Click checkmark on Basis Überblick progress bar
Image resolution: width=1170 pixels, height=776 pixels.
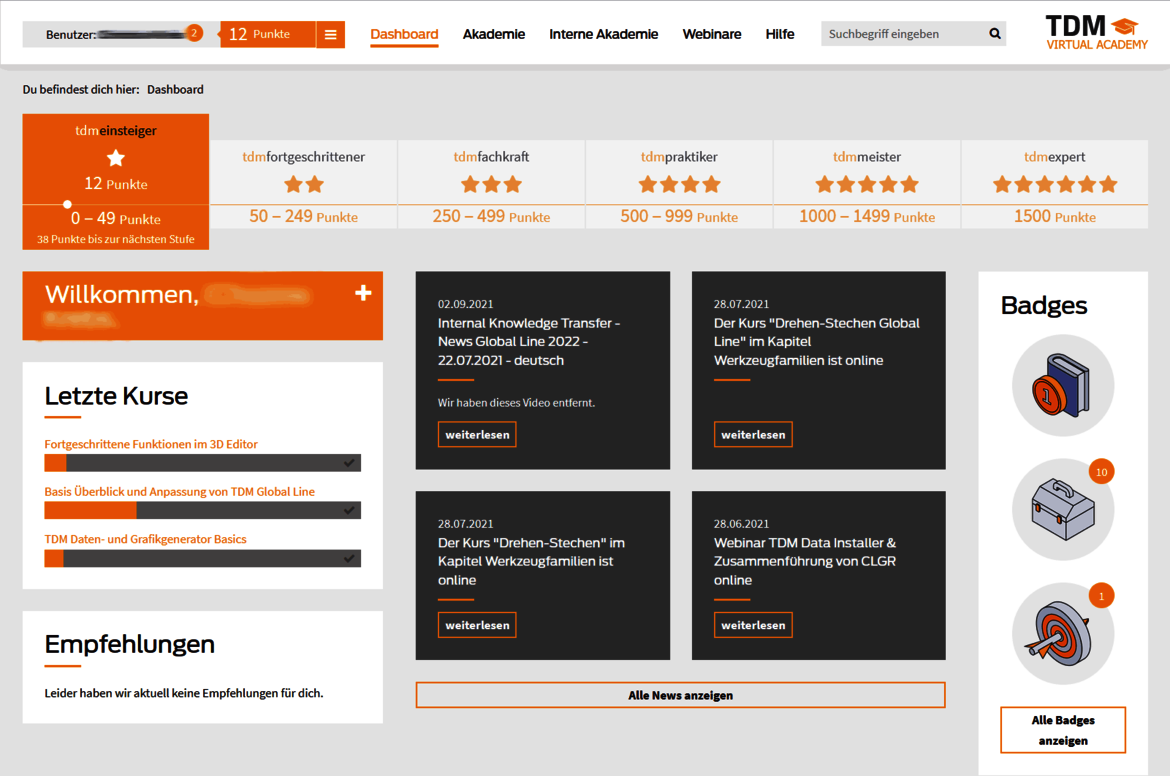click(349, 510)
